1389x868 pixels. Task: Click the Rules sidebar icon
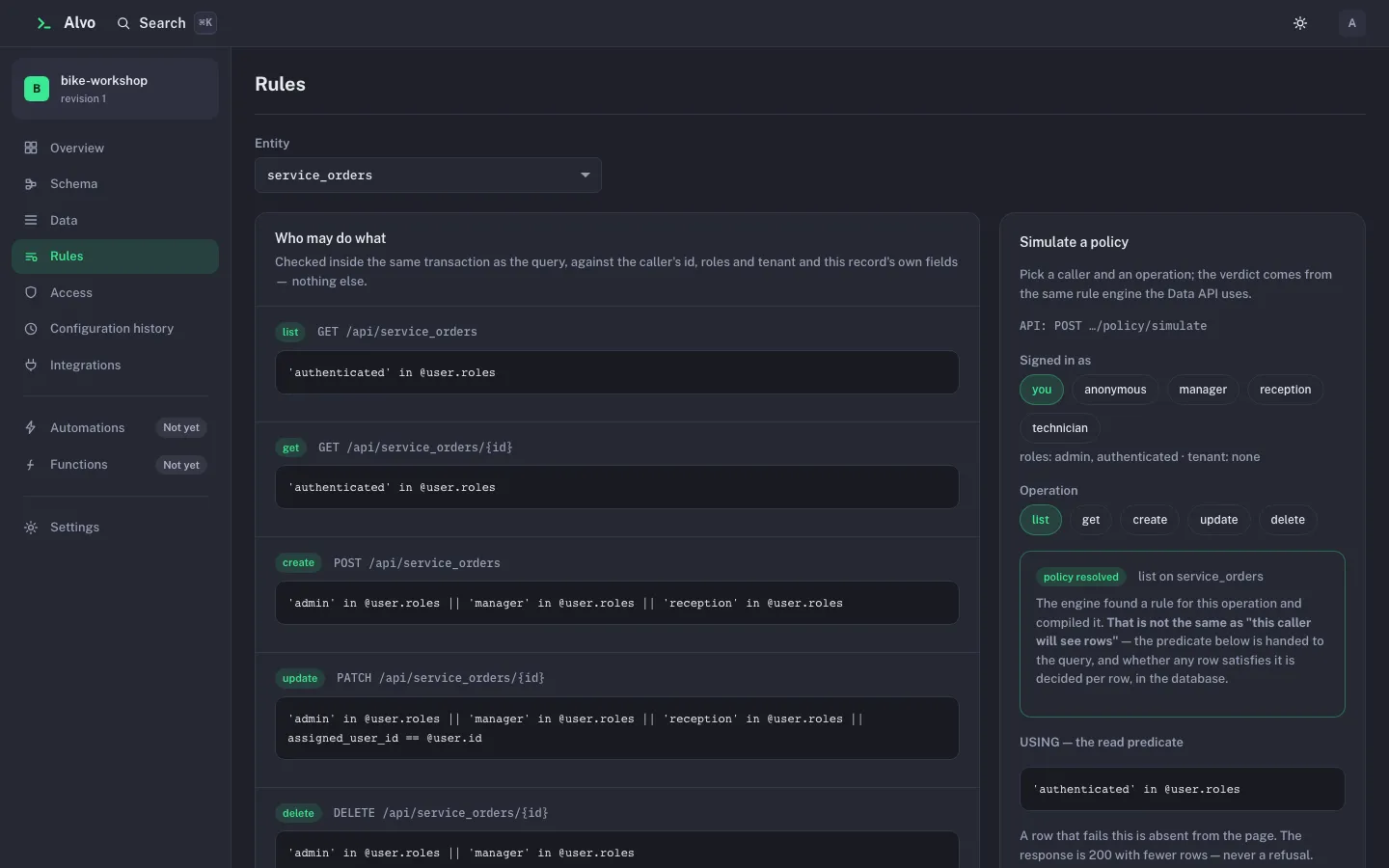coord(31,257)
